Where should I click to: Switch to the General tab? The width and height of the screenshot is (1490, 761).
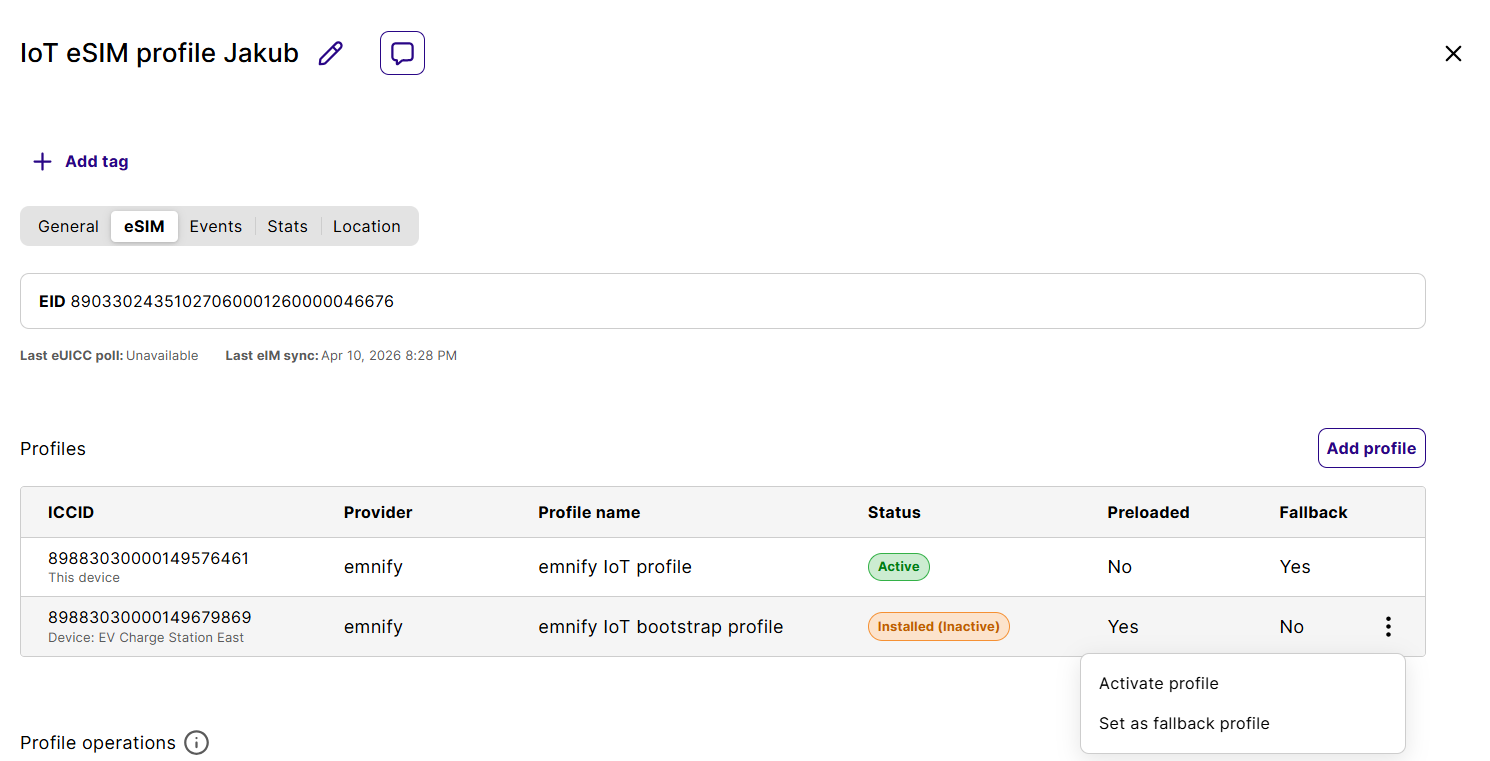68,226
